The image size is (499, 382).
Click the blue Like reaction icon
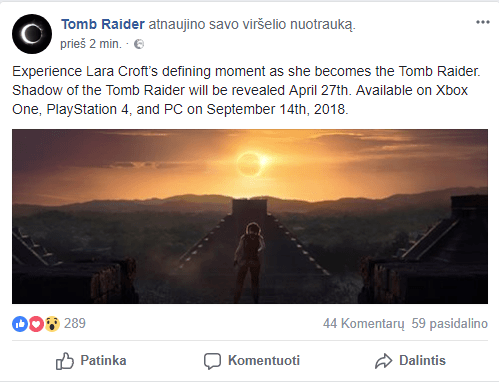pos(20,323)
